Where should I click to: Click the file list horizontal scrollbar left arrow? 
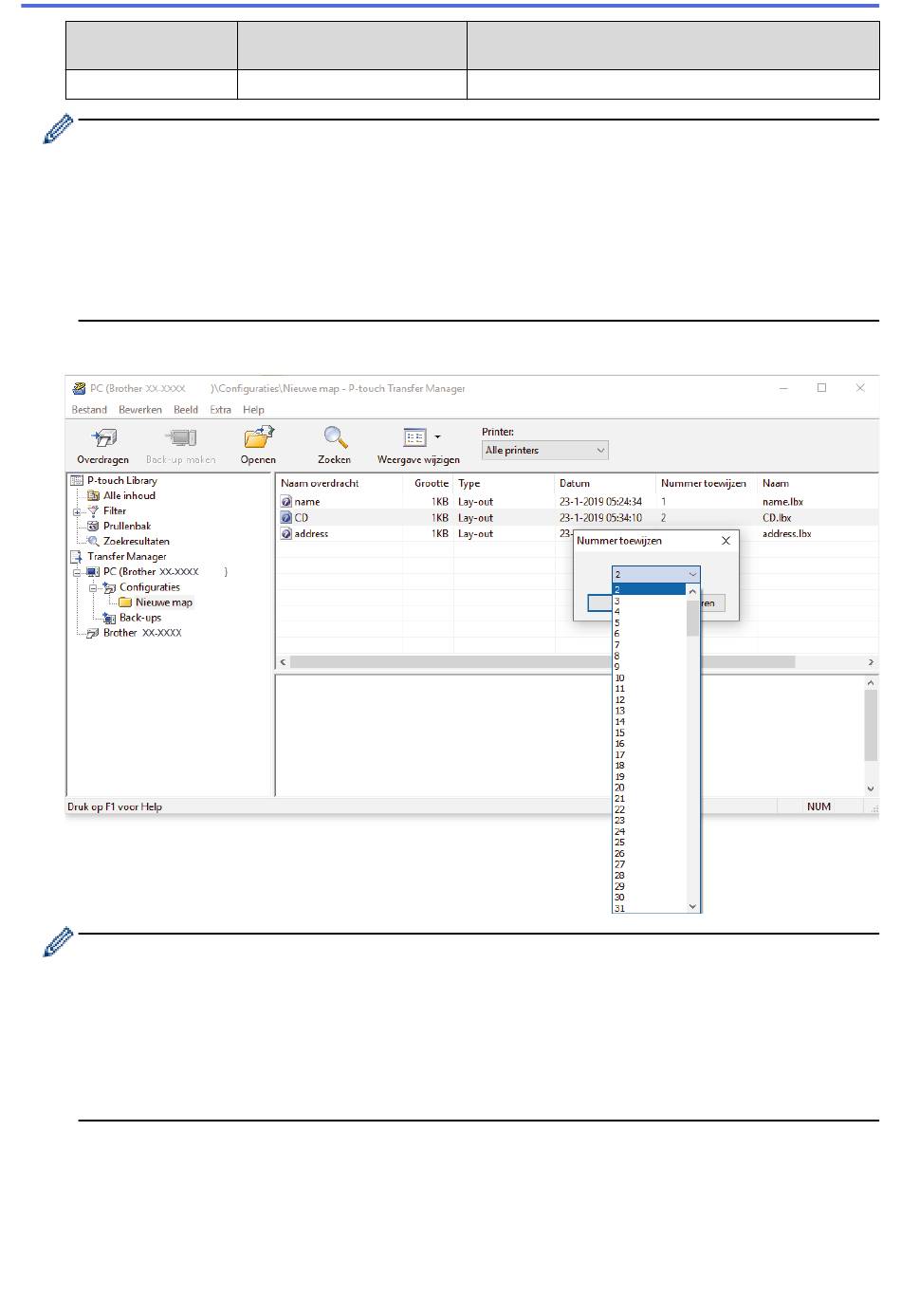coord(283,662)
